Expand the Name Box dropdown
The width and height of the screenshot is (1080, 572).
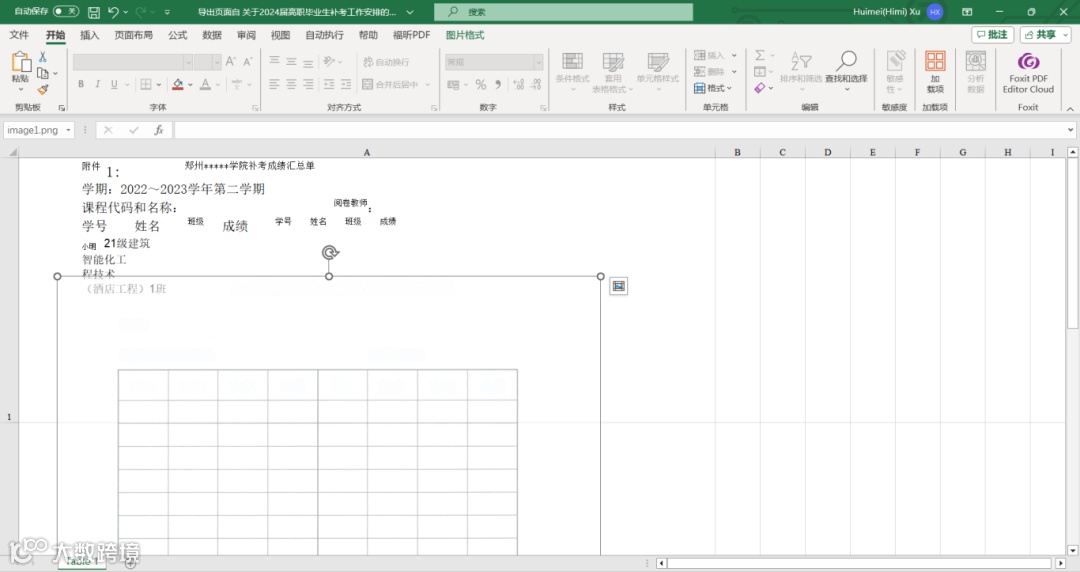coord(68,130)
